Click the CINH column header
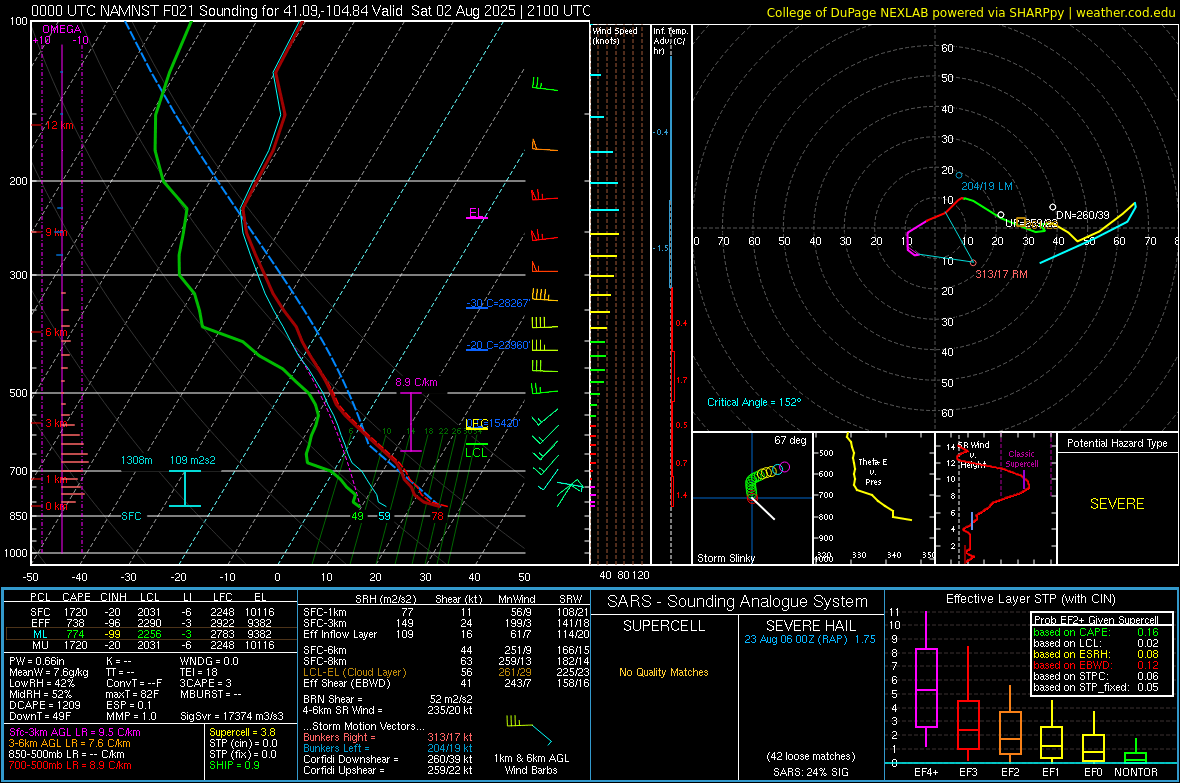 (113, 597)
